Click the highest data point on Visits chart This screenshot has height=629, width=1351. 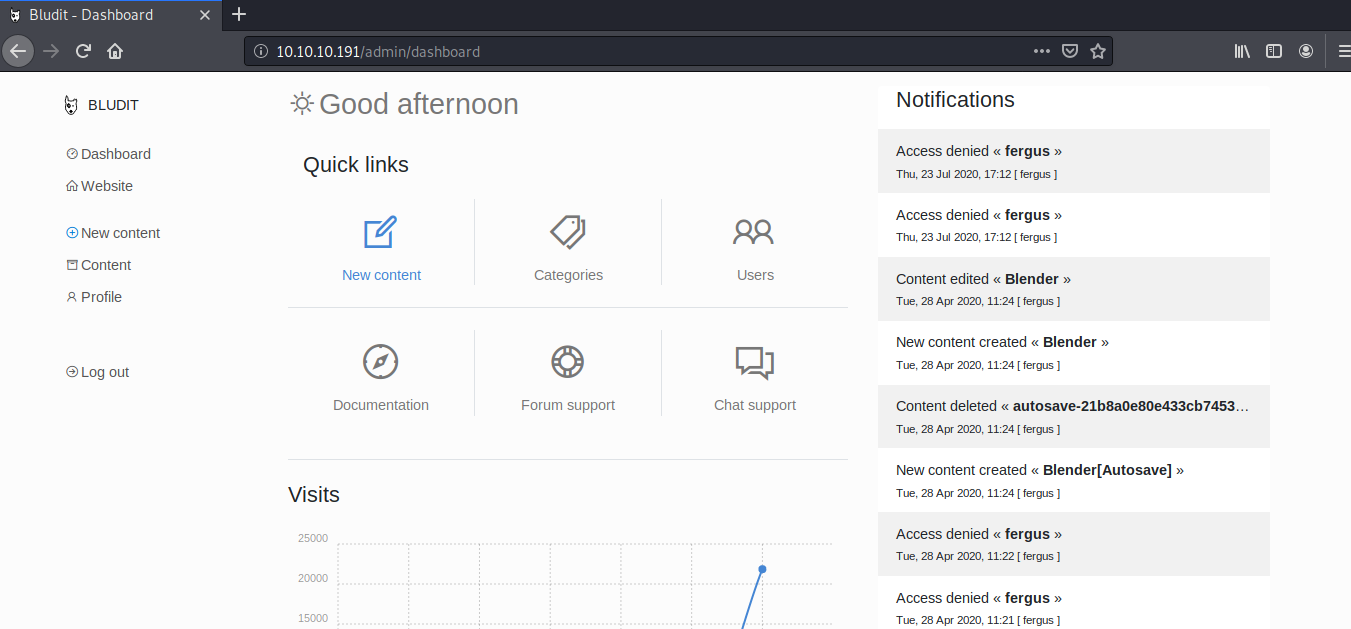pyautogui.click(x=762, y=569)
